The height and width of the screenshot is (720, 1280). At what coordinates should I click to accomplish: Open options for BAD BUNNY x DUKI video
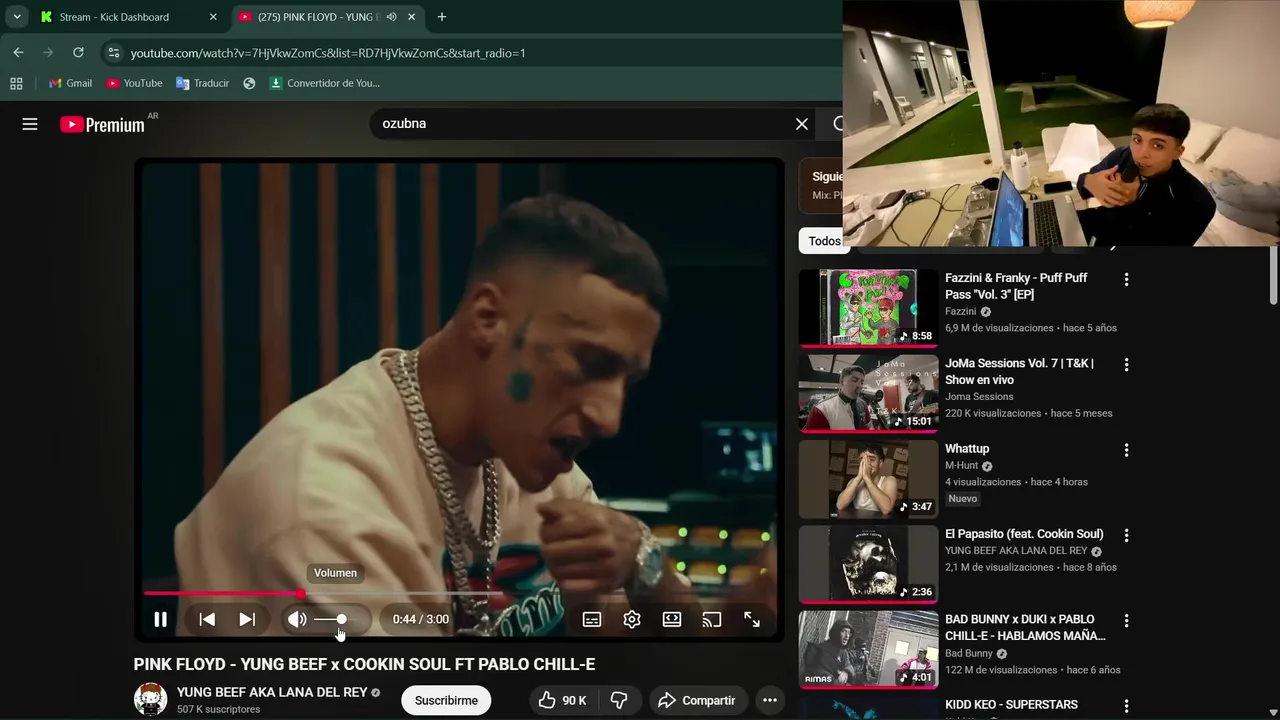click(1126, 620)
